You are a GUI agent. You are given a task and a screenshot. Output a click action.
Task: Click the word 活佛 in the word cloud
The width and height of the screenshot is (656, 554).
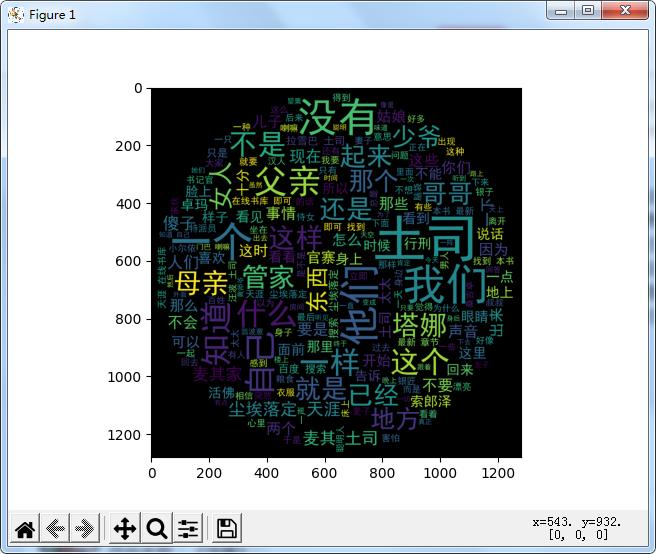(x=221, y=392)
